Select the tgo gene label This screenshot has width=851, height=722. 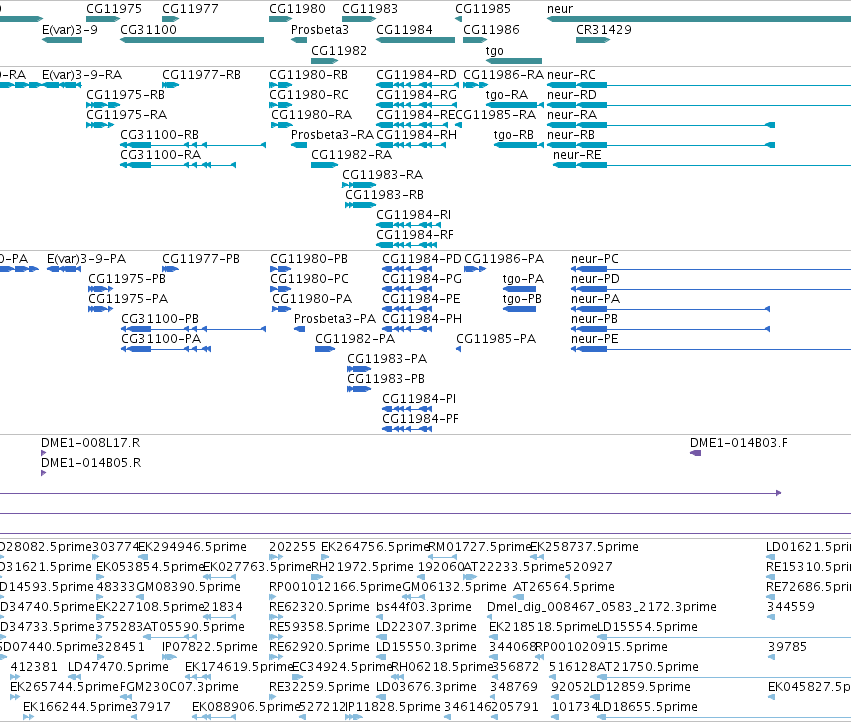click(x=494, y=51)
